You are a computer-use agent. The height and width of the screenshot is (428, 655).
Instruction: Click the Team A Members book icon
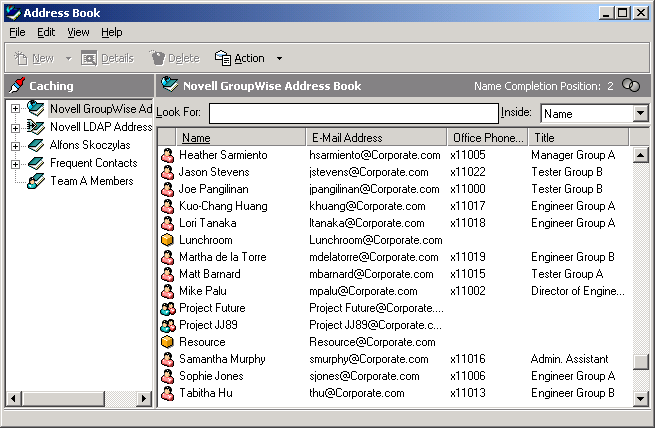(x=36, y=181)
